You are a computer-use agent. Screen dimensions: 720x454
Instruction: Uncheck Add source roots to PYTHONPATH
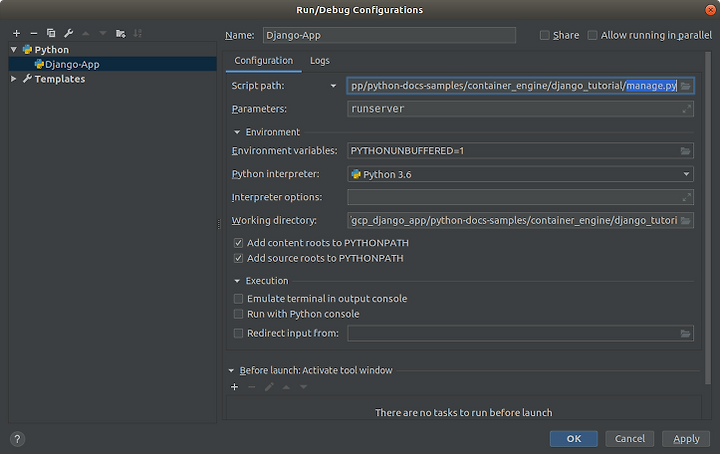tap(238, 258)
